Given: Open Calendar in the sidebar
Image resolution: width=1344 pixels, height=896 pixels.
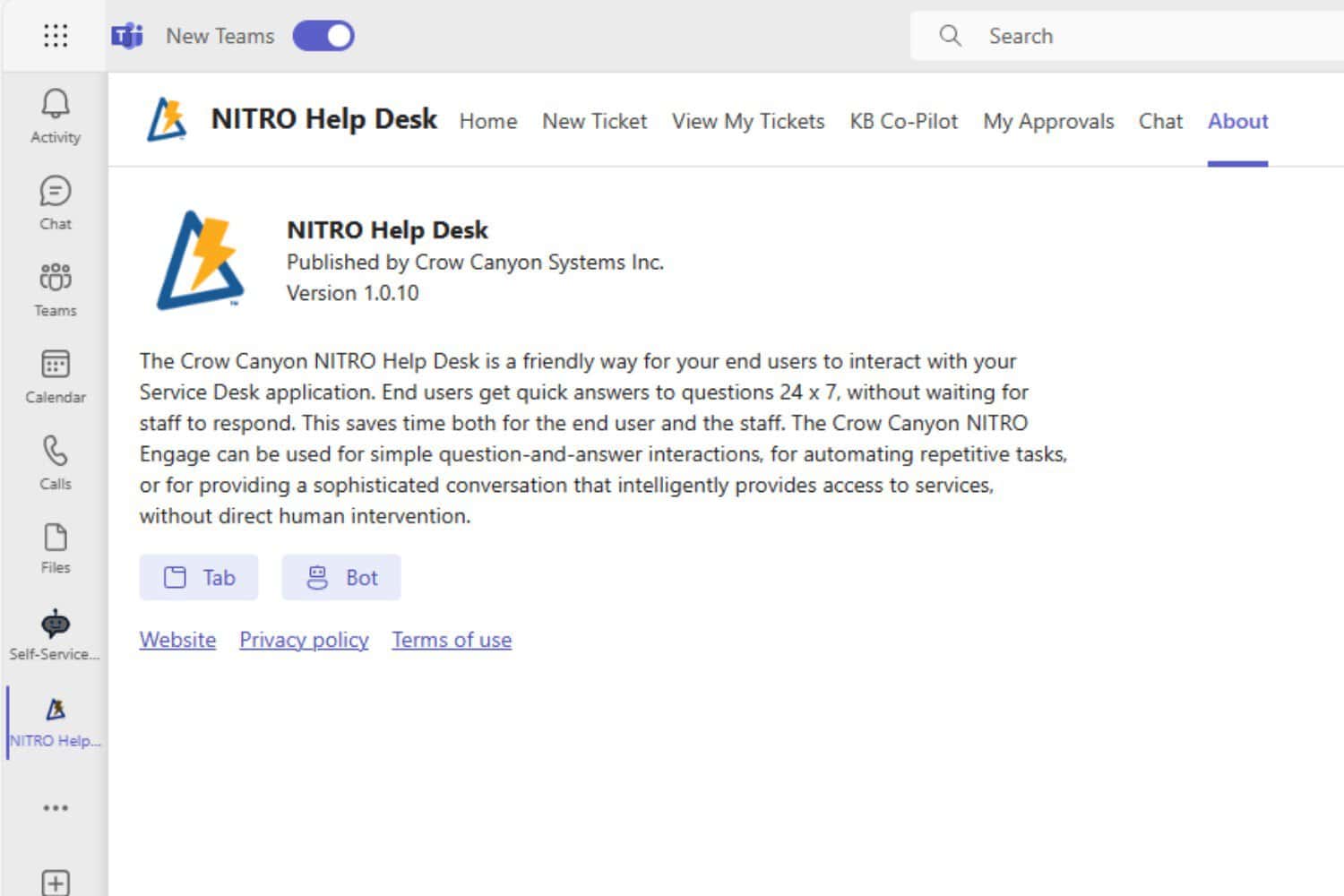Looking at the screenshot, I should pyautogui.click(x=56, y=376).
